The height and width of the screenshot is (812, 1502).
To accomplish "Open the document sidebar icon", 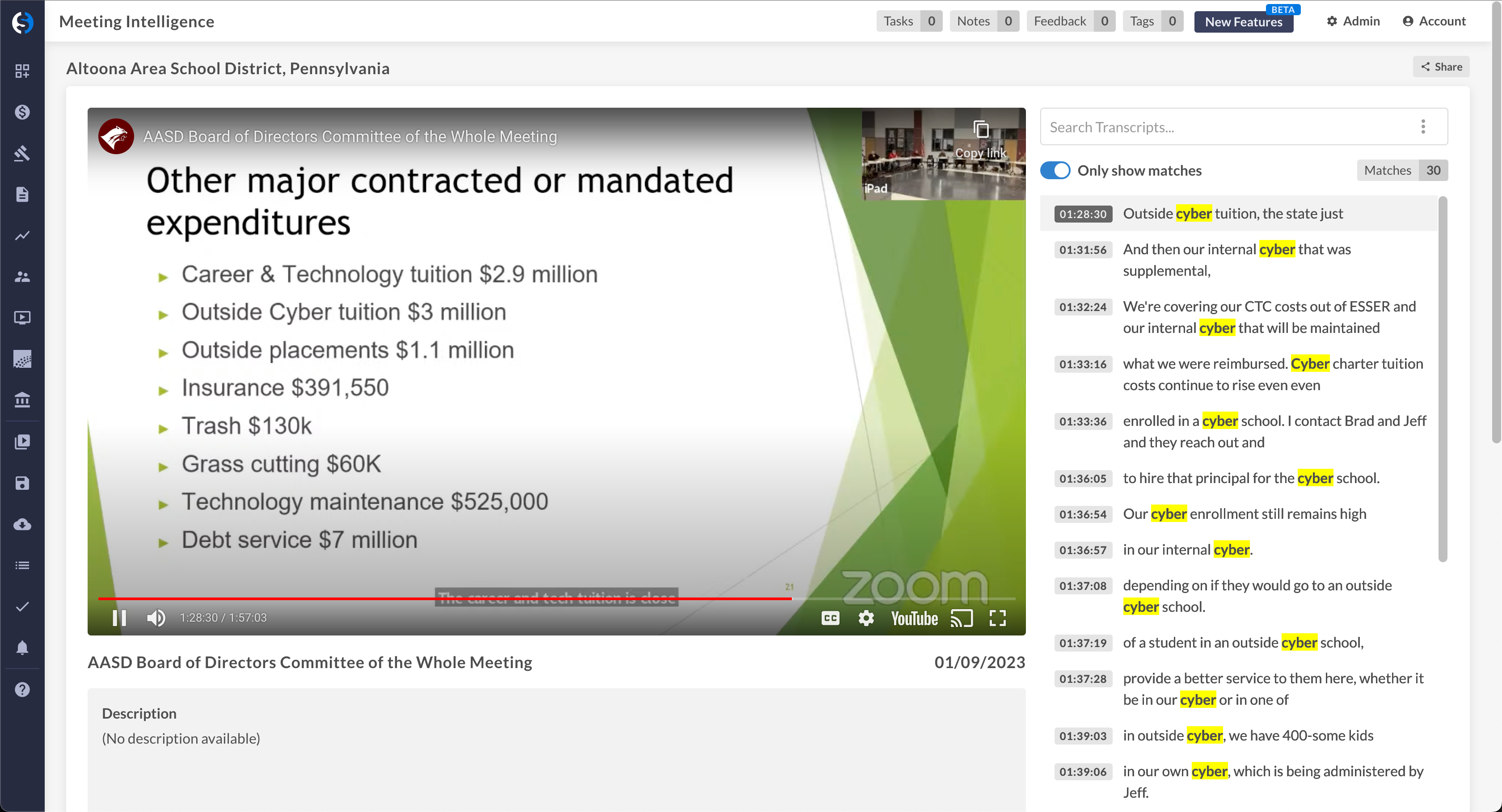I will point(22,194).
